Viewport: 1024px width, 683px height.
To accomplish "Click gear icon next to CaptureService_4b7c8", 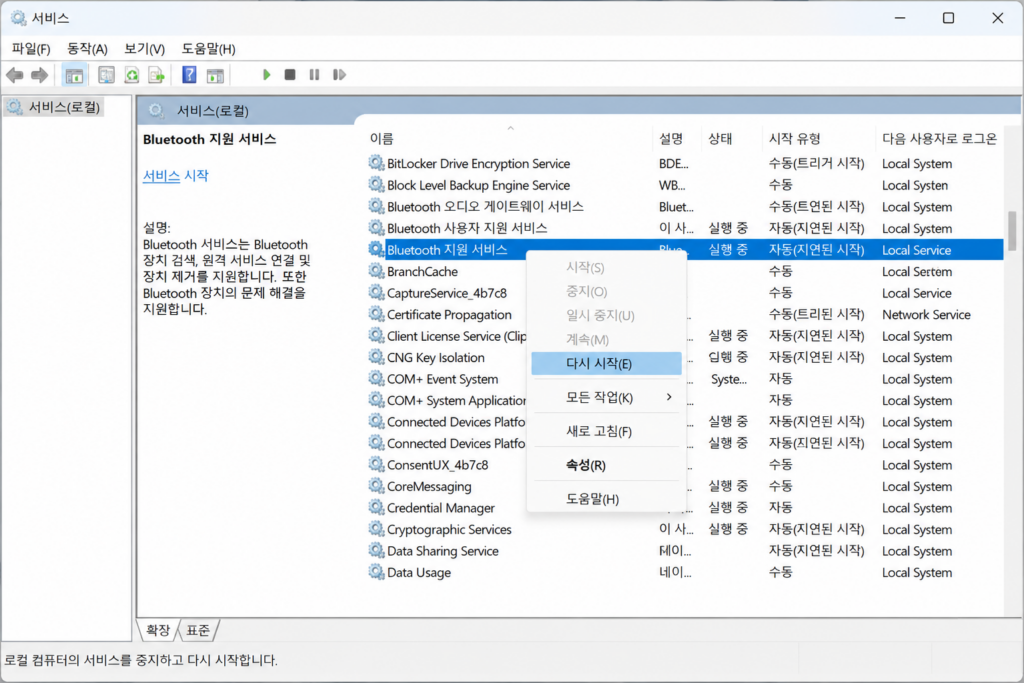I will click(376, 292).
